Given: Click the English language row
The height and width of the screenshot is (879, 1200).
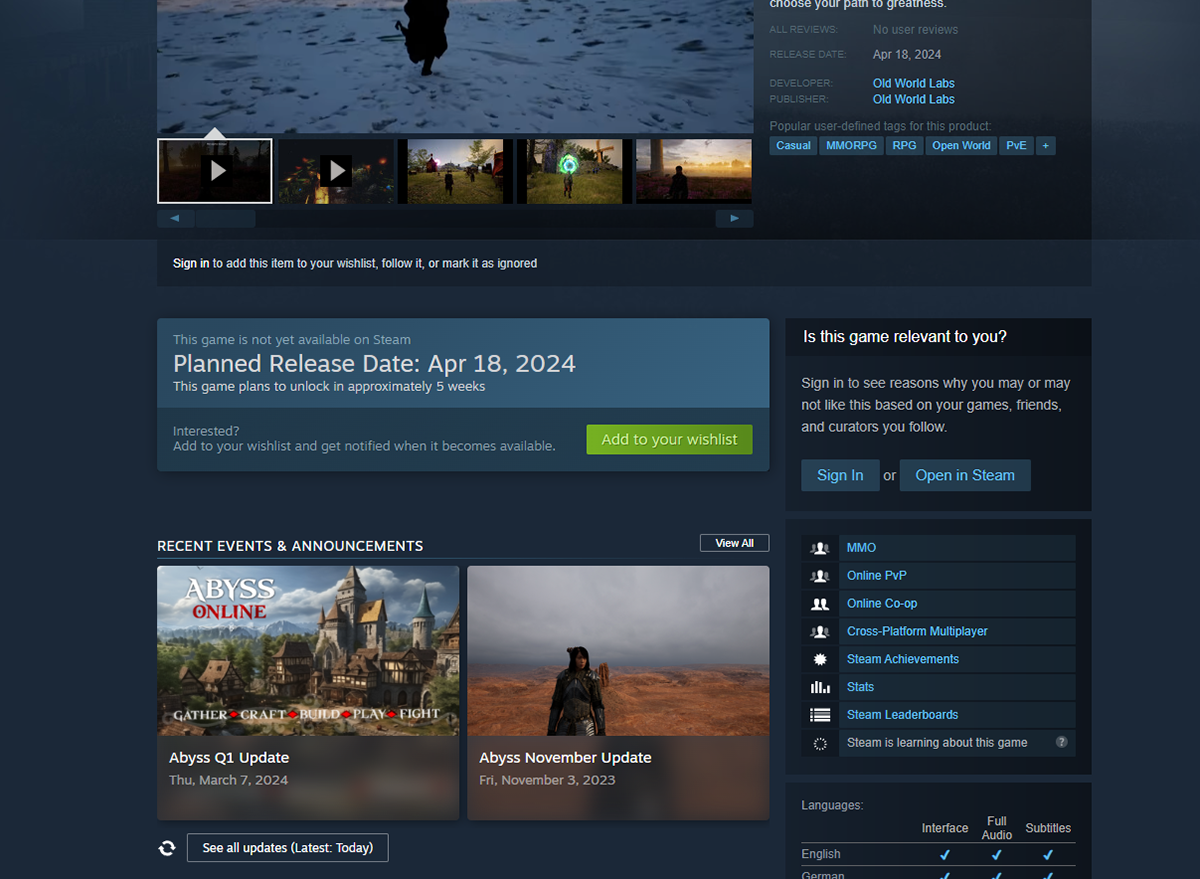Looking at the screenshot, I should (x=936, y=854).
